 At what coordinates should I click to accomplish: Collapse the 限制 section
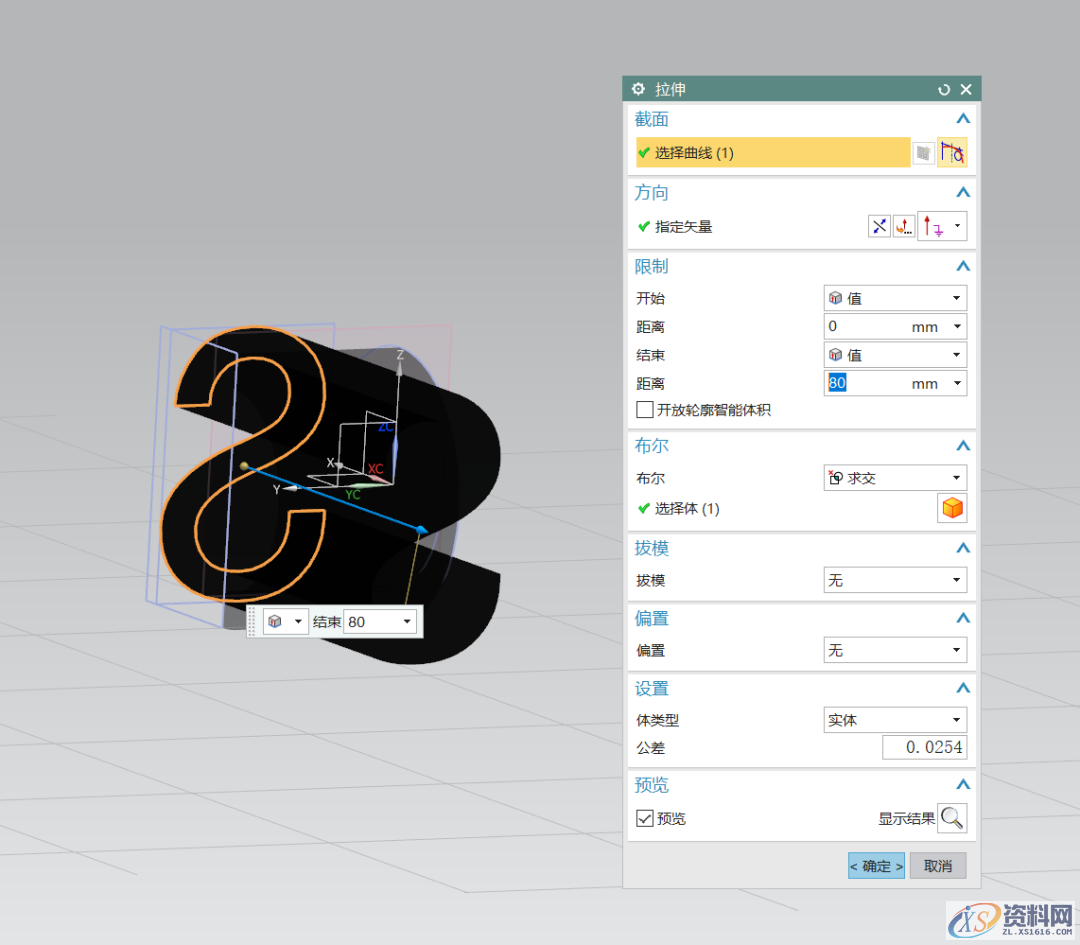[962, 267]
